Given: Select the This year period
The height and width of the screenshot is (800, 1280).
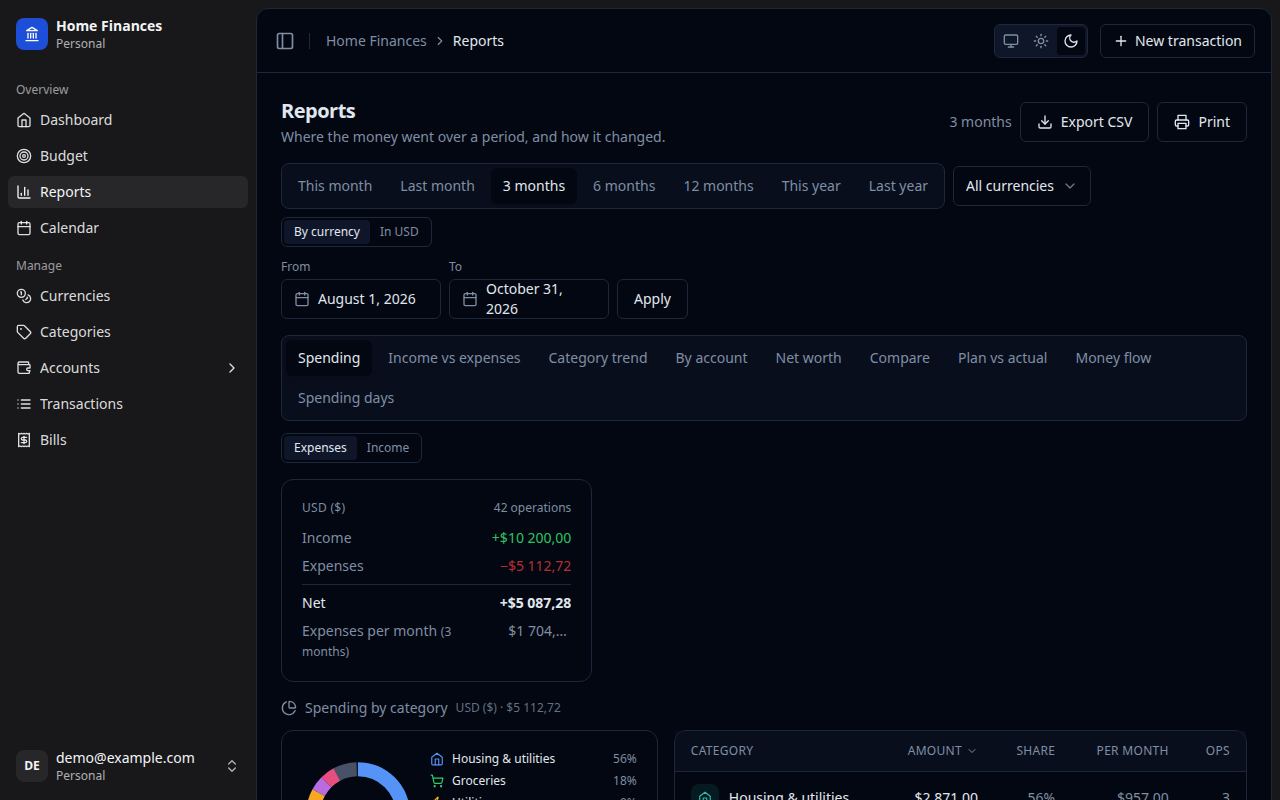Looking at the screenshot, I should pos(811,186).
